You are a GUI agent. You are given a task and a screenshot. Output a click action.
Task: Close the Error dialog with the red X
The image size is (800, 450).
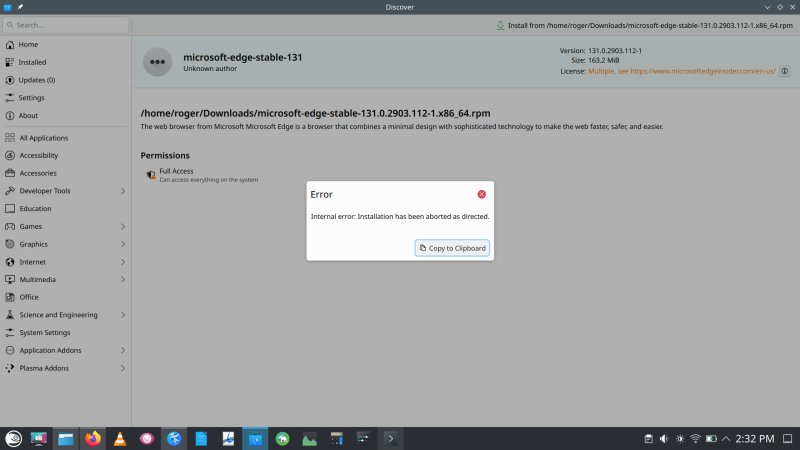pos(481,194)
